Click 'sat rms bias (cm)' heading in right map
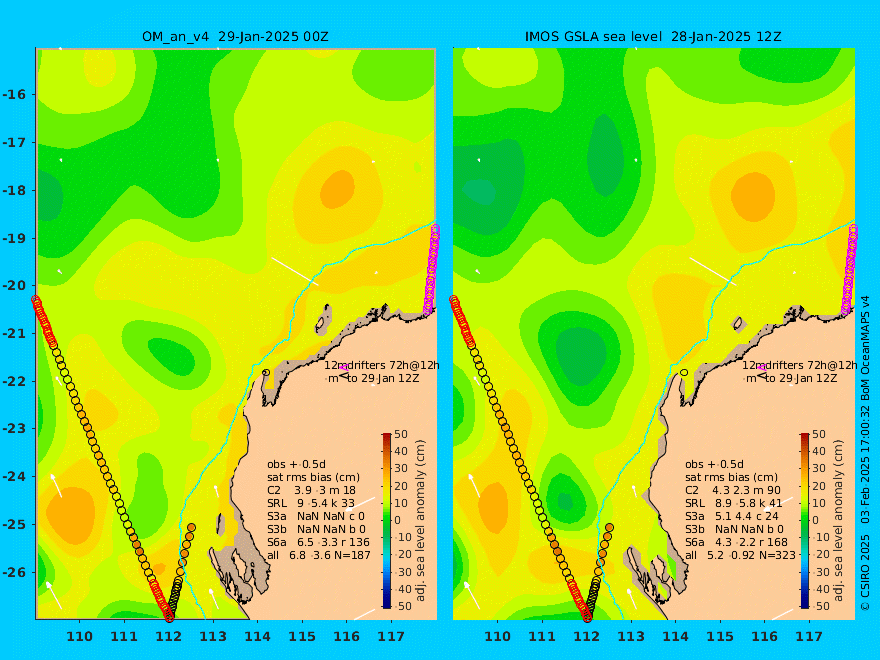 tap(732, 477)
